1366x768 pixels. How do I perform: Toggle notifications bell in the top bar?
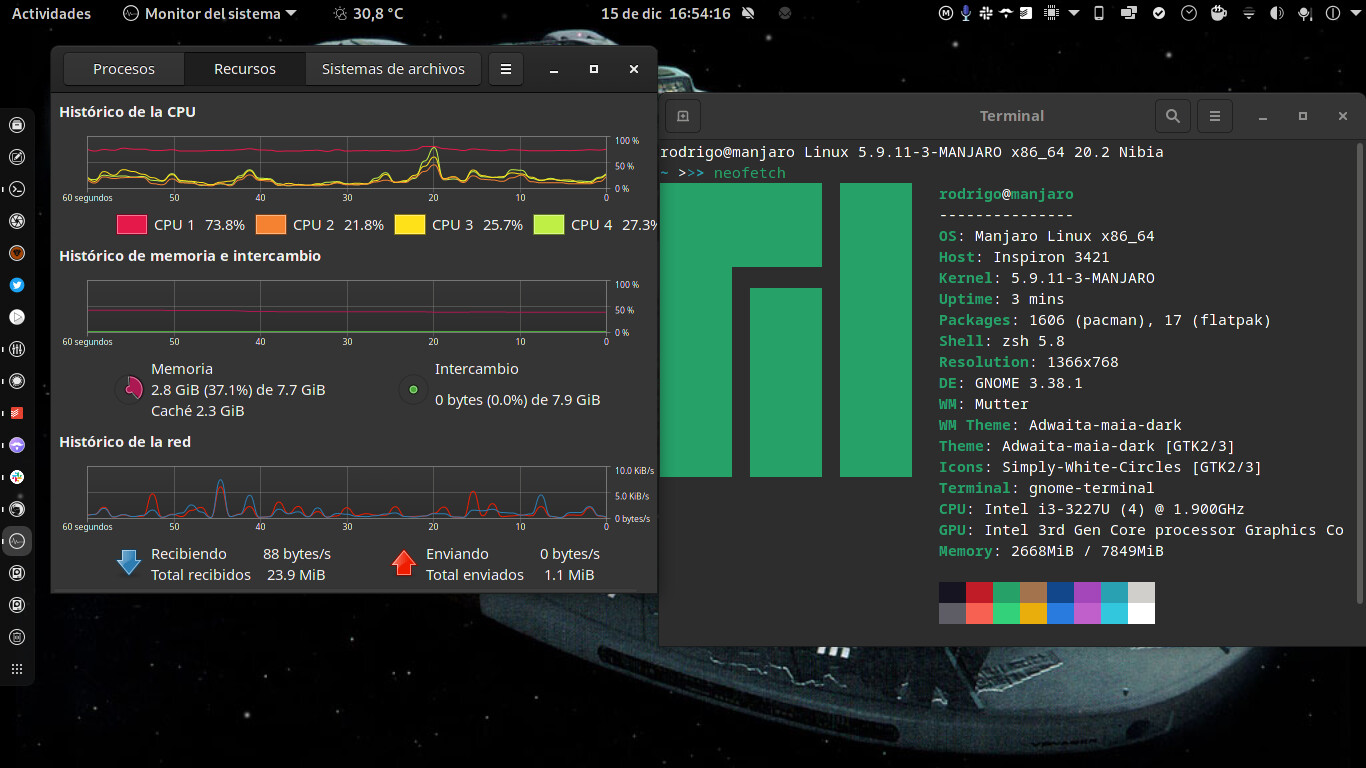[x=748, y=14]
